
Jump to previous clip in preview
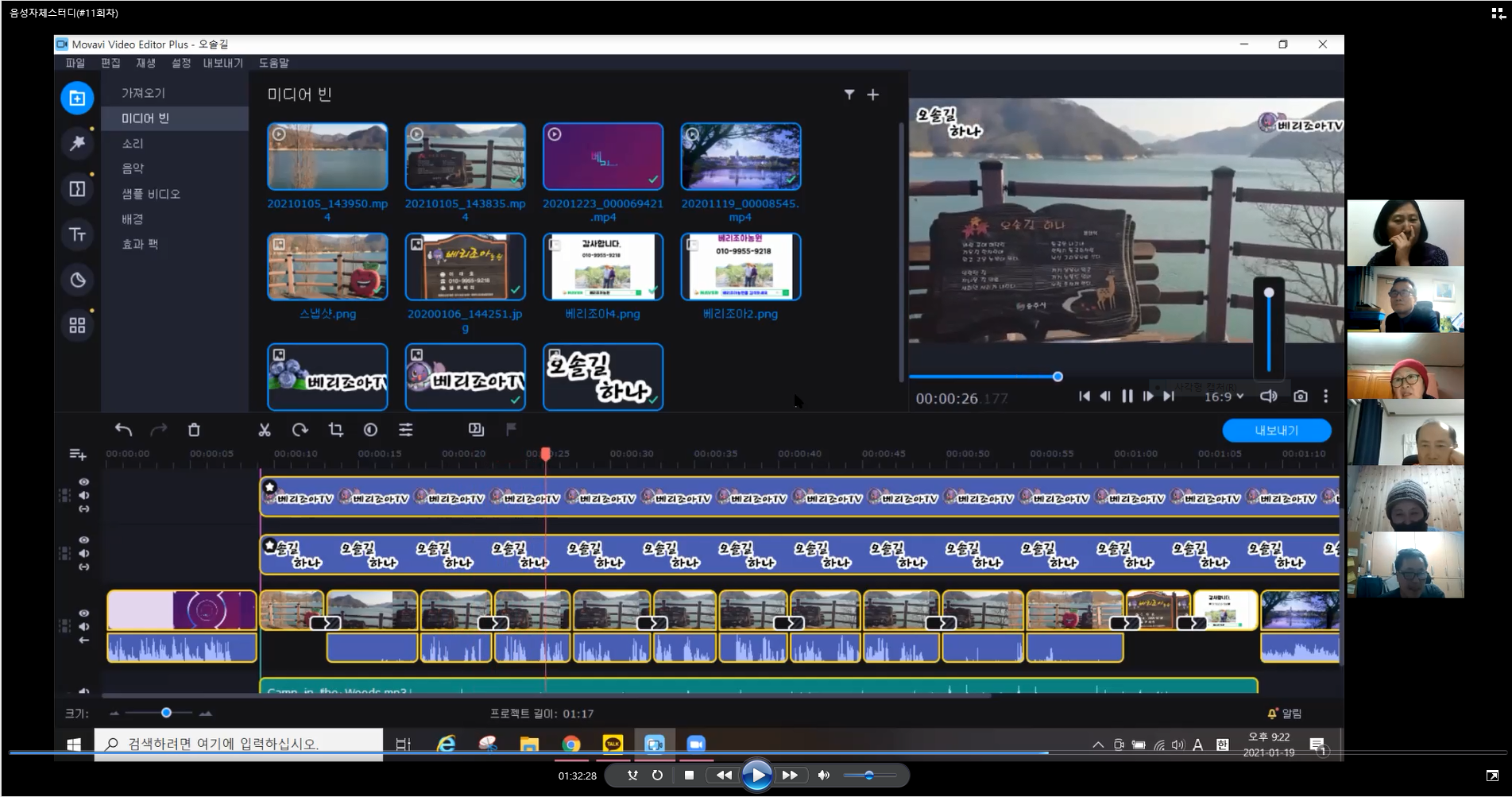(x=1085, y=396)
